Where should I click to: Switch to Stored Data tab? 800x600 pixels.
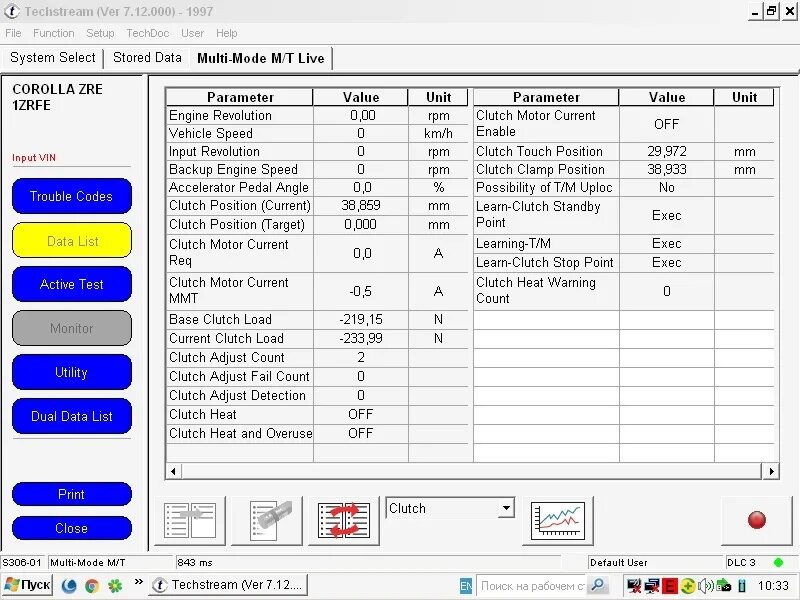147,58
